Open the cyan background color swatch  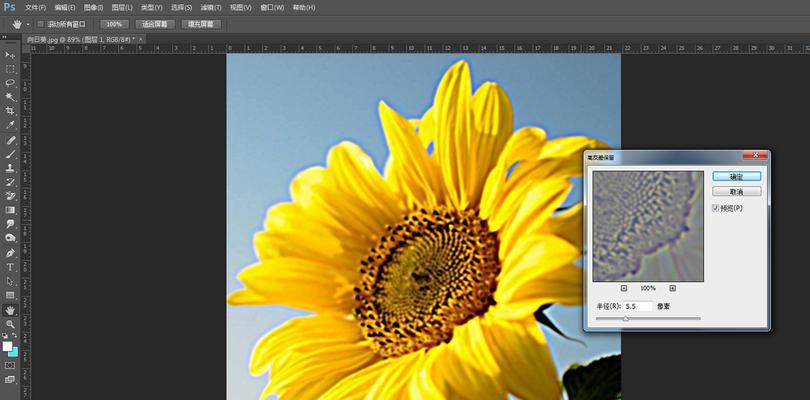[x=14, y=352]
